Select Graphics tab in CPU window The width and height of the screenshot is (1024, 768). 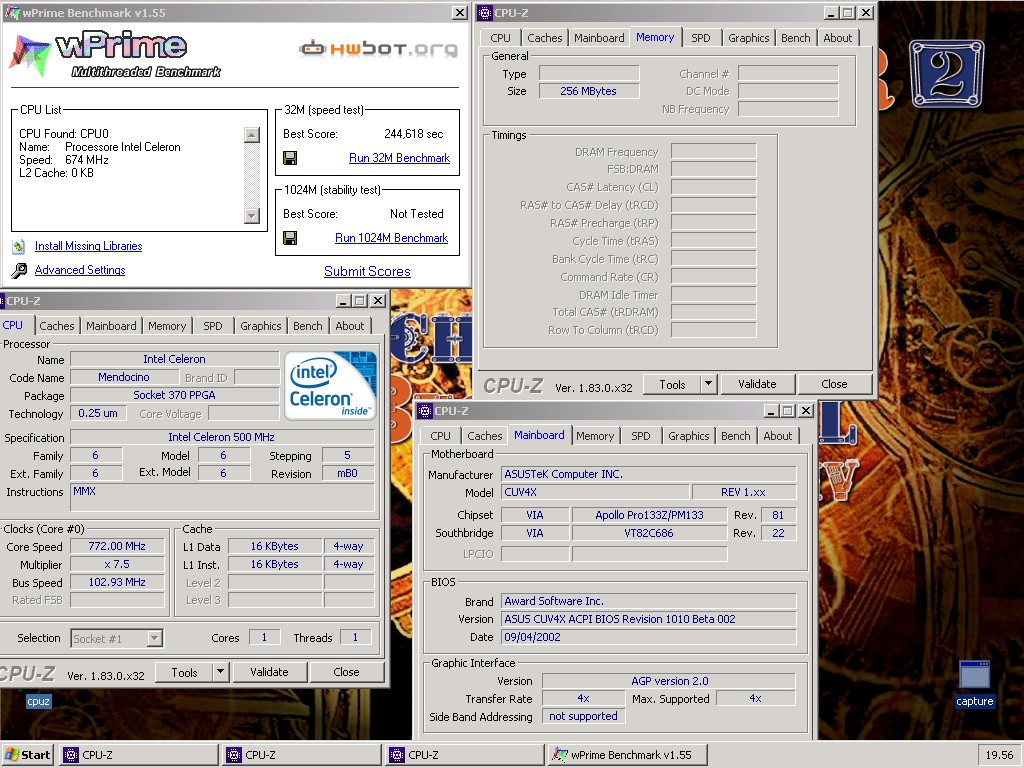click(261, 326)
